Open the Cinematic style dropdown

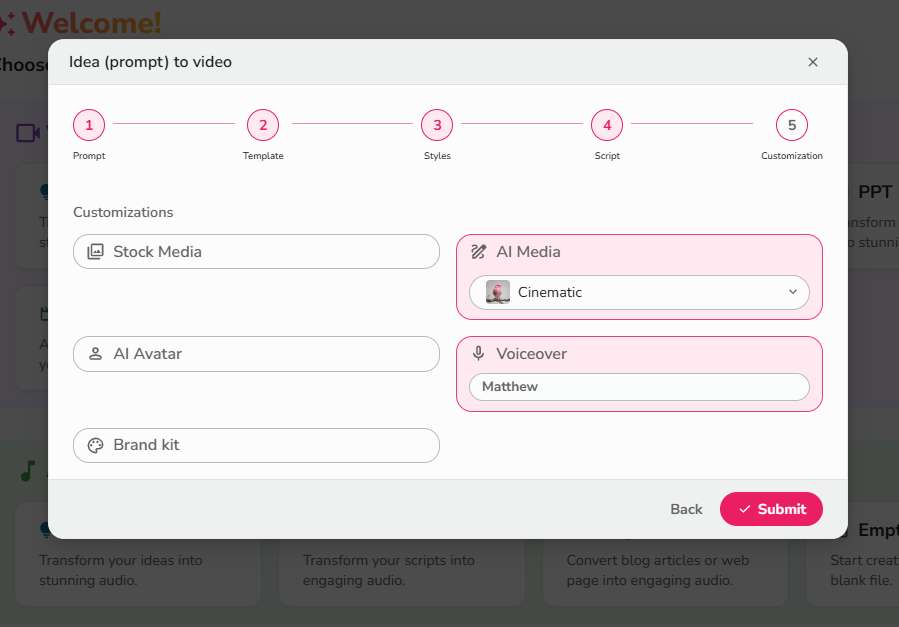pyautogui.click(x=639, y=292)
